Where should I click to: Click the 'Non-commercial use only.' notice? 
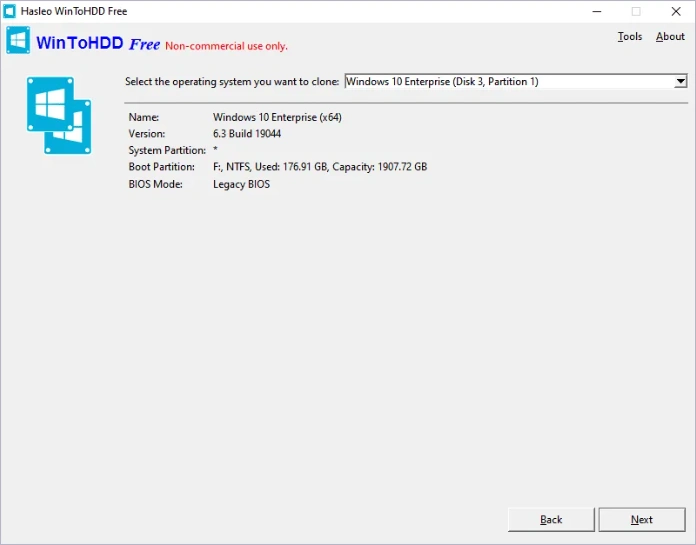226,46
